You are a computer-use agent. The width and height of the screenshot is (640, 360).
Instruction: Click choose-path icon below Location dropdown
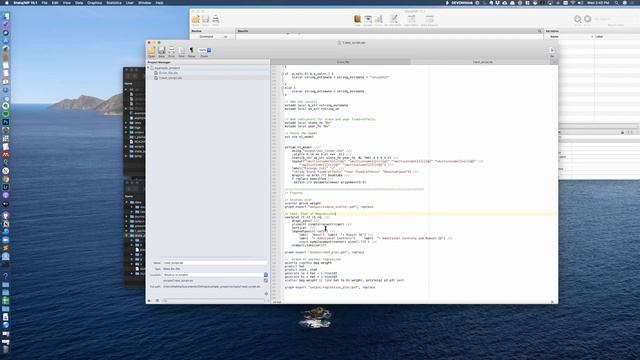click(x=266, y=280)
